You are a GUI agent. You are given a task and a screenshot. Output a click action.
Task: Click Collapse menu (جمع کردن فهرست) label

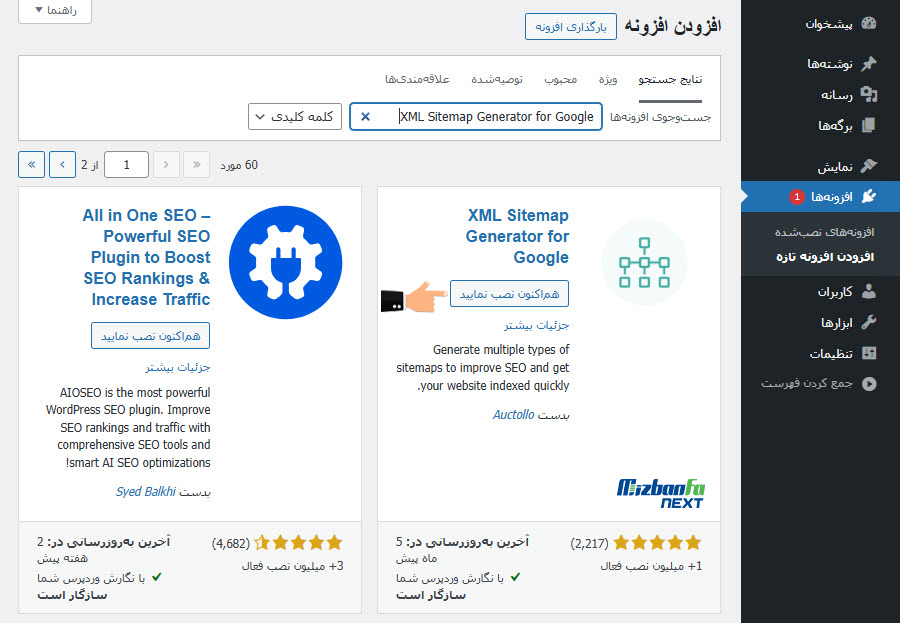(807, 383)
